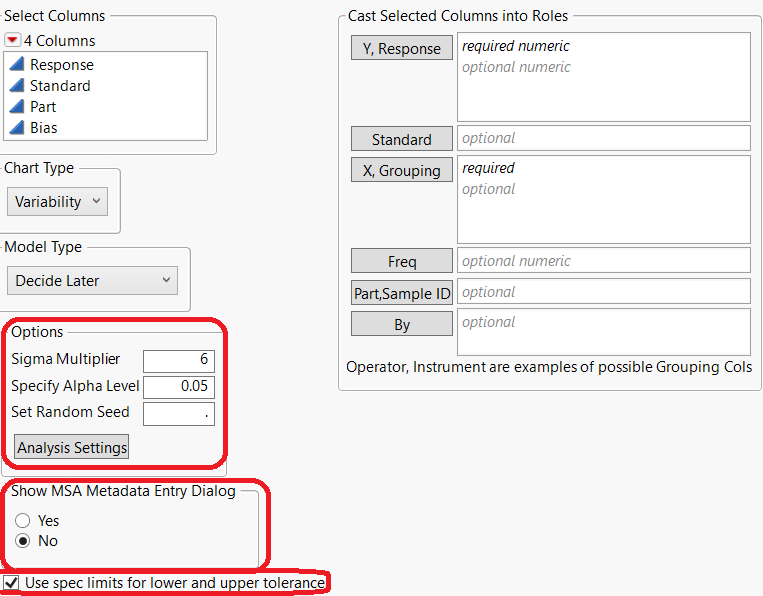763x596 pixels.
Task: Click the Y, Response role drop box
Action: click(x=604, y=77)
